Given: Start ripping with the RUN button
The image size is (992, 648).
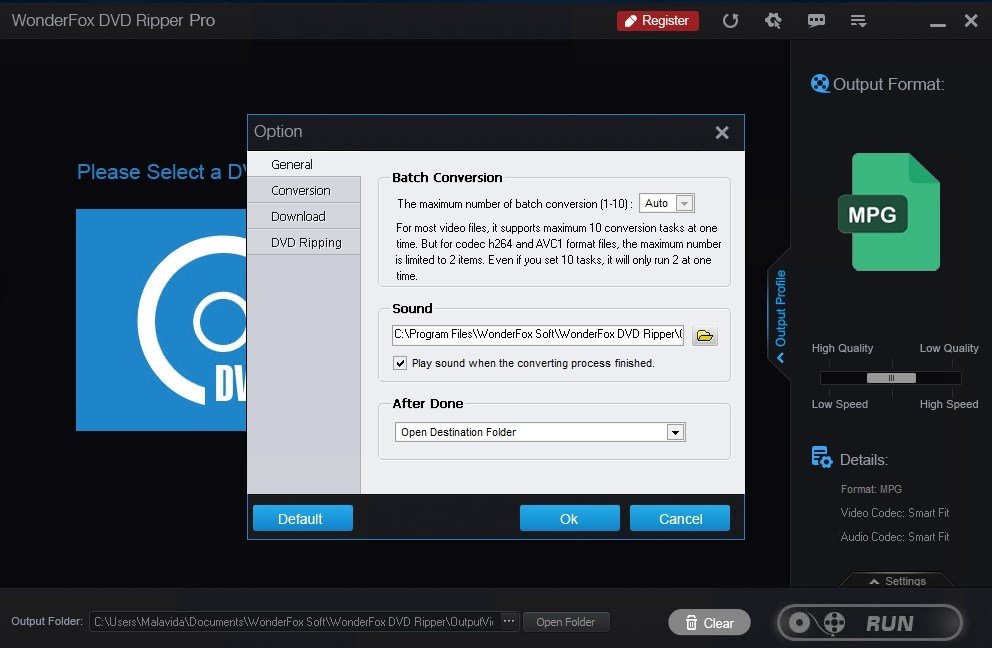Looking at the screenshot, I should [870, 623].
